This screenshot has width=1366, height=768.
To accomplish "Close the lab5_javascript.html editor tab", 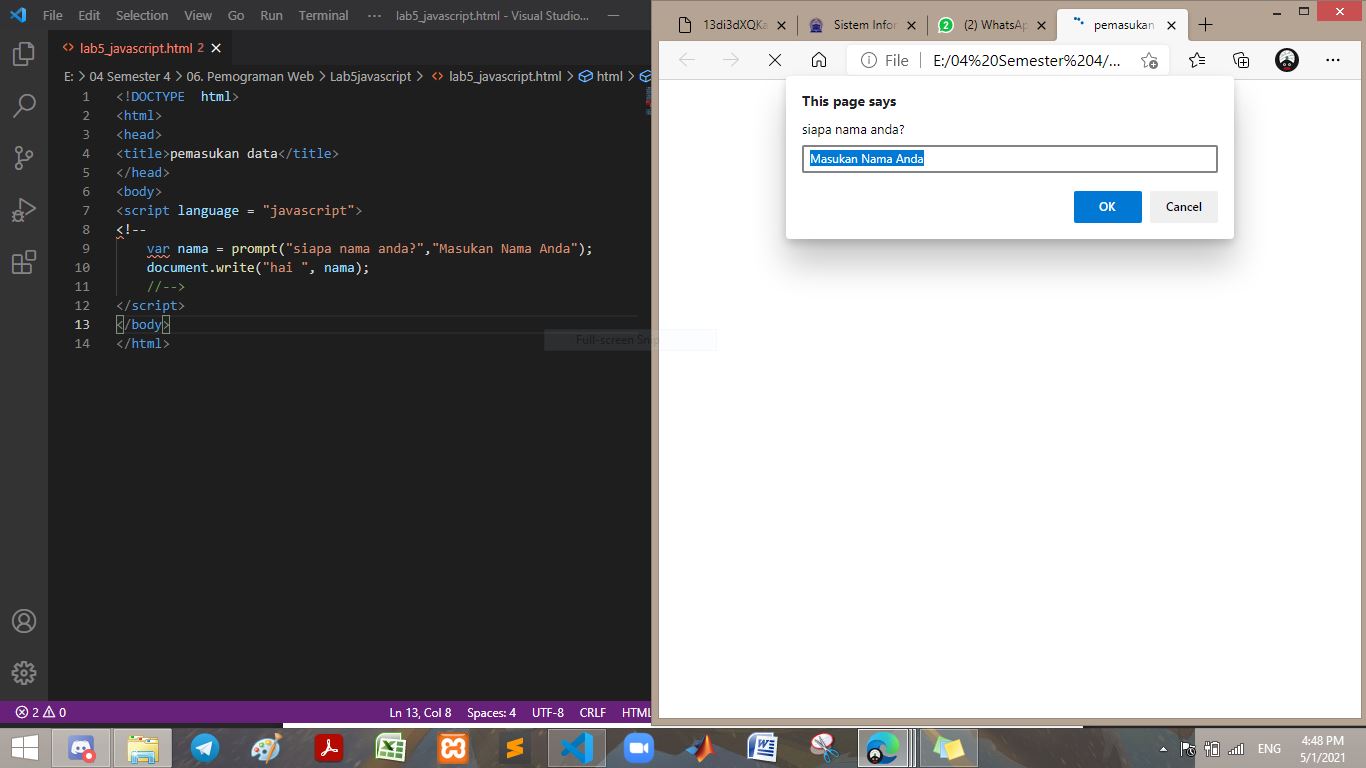I will pos(215,48).
